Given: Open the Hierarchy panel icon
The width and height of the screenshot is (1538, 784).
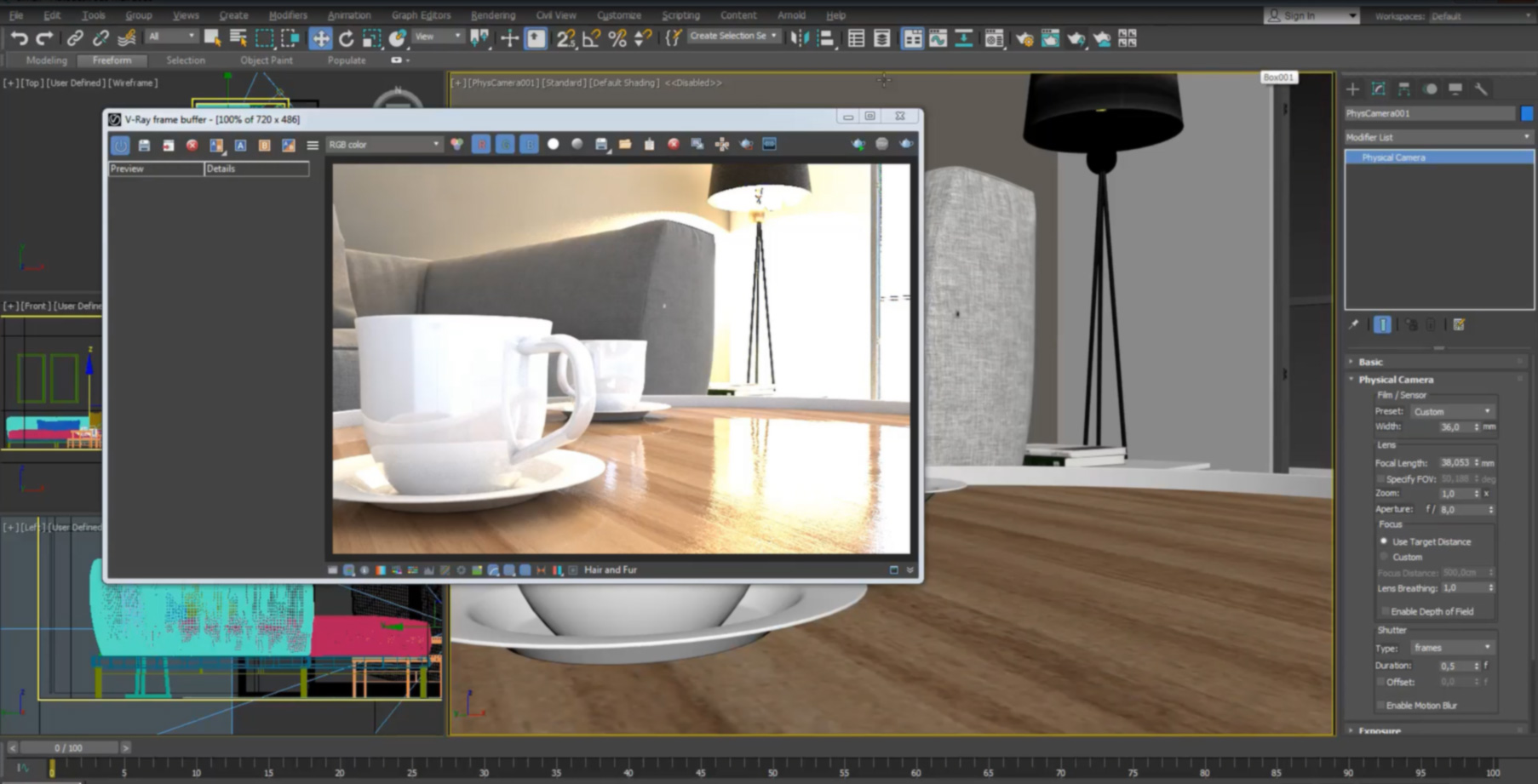Looking at the screenshot, I should pos(1403,89).
